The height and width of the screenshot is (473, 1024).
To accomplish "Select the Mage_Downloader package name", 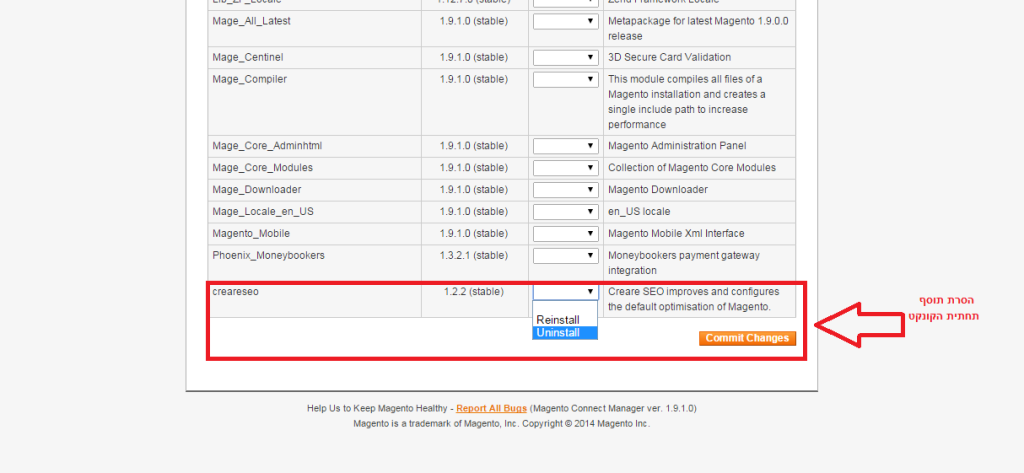I will pos(257,189).
